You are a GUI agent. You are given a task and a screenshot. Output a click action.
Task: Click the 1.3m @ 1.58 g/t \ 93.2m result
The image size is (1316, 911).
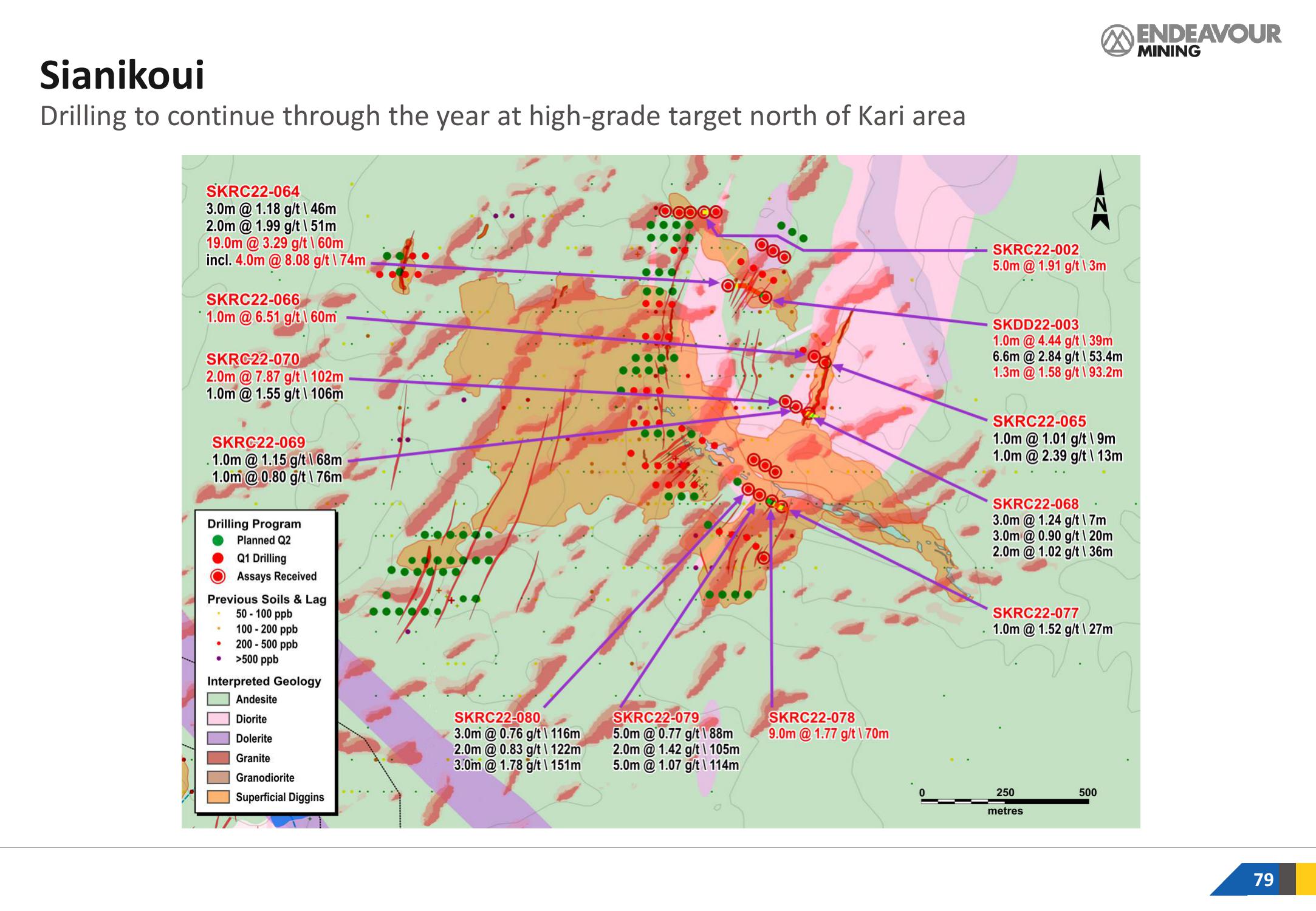pyautogui.click(x=1057, y=372)
